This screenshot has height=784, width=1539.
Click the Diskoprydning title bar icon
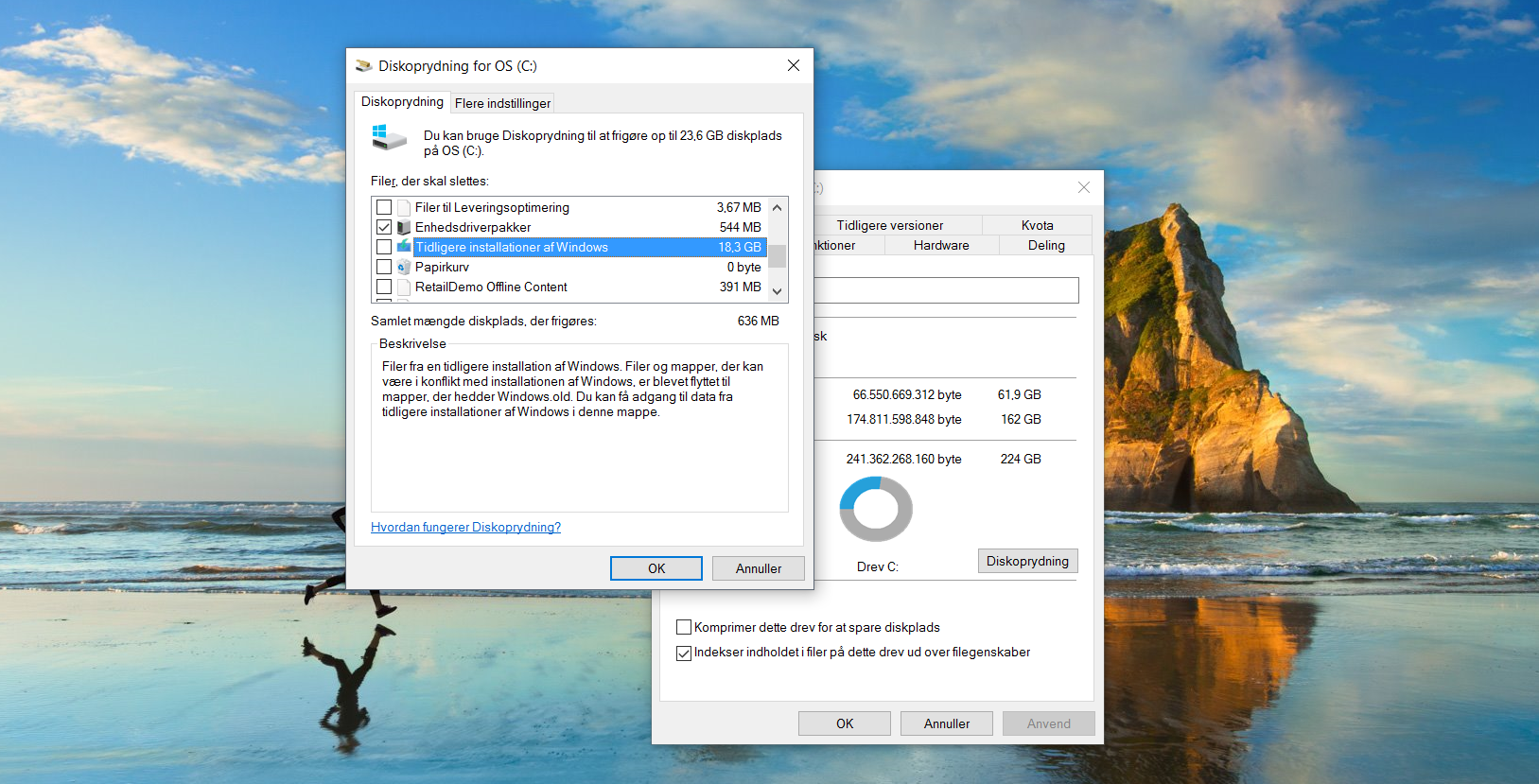coord(363,66)
